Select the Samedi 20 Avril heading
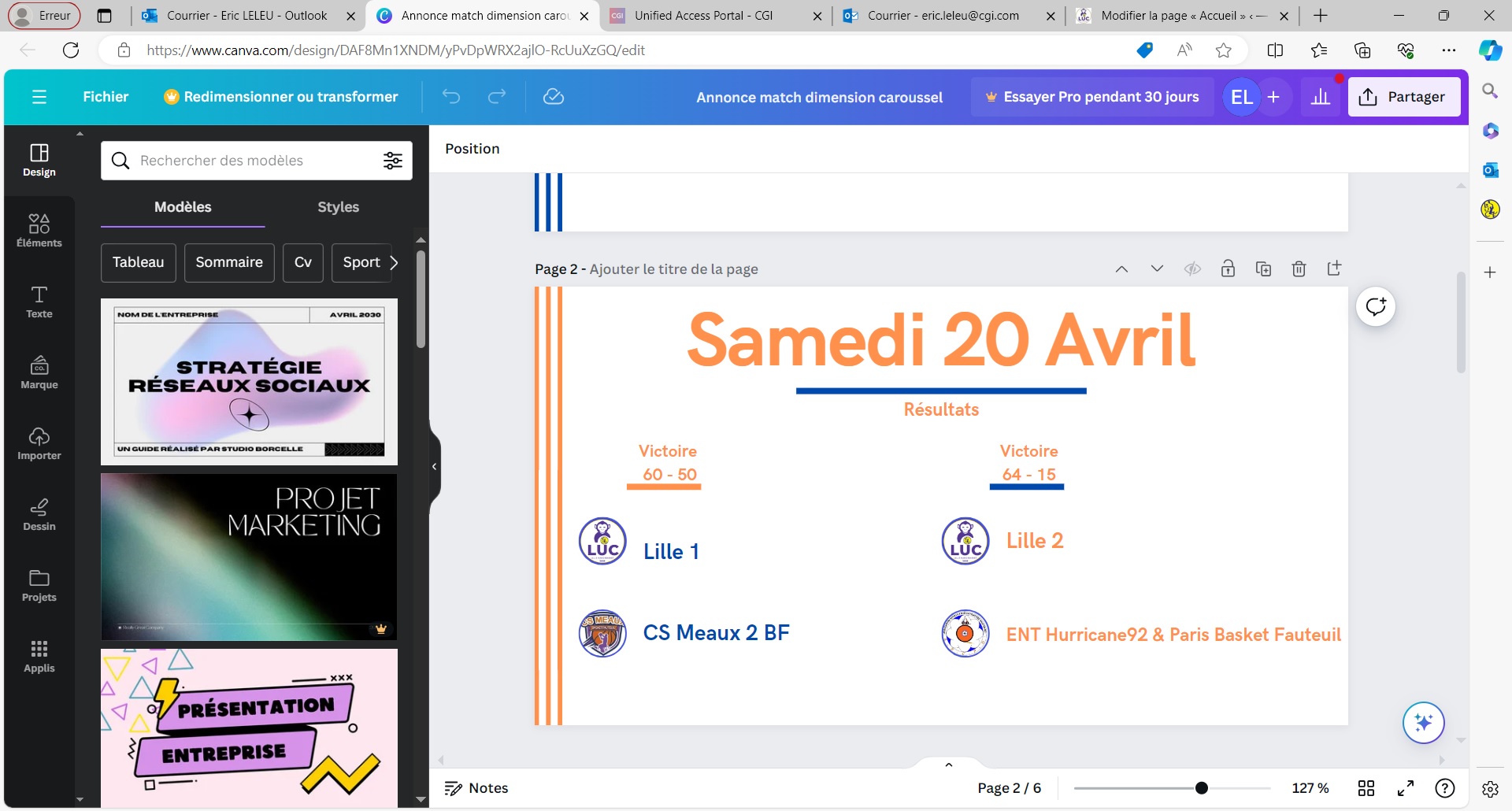This screenshot has width=1512, height=811. (941, 340)
